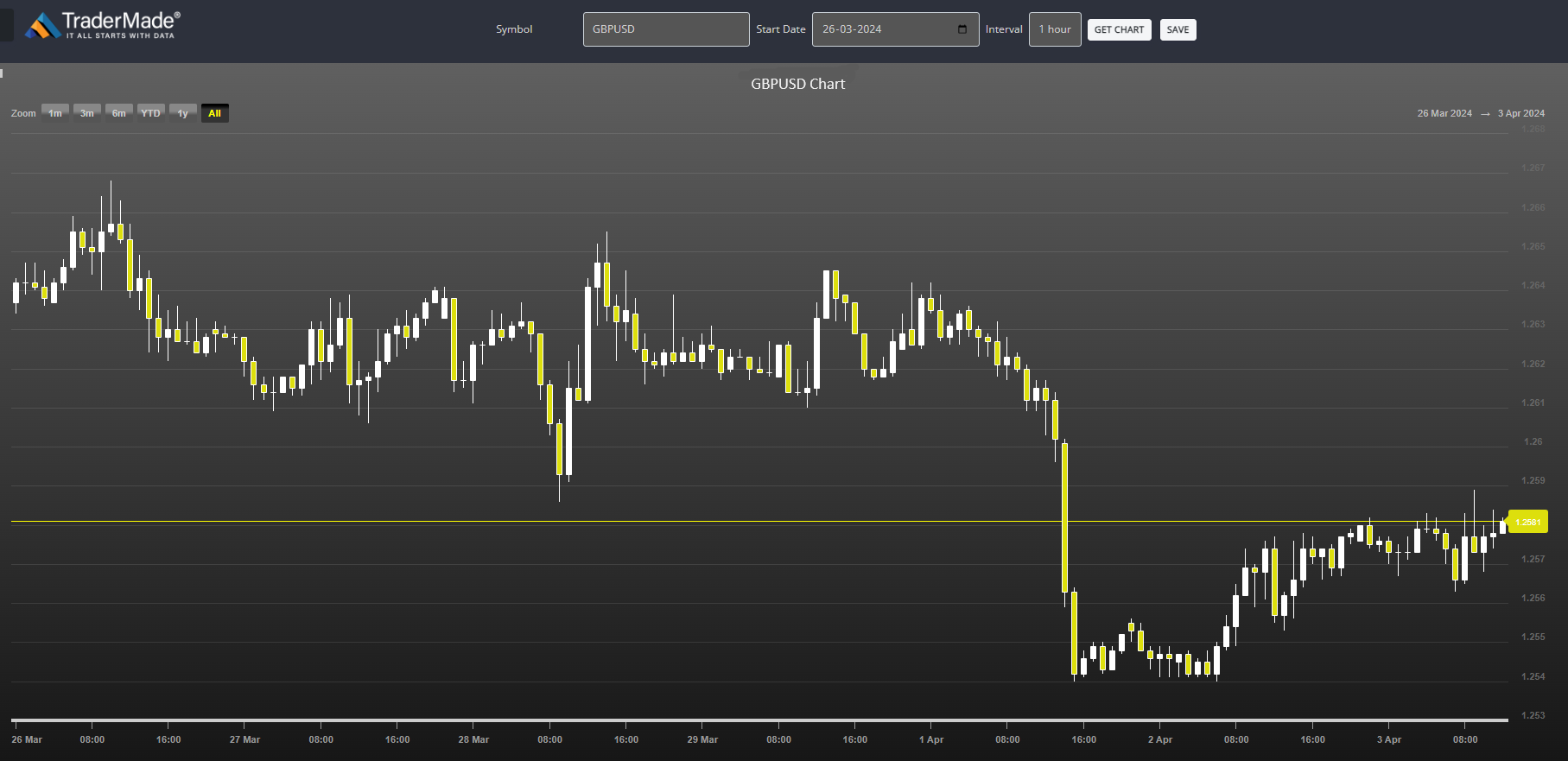Click the 29 Mar time axis label

click(x=702, y=739)
